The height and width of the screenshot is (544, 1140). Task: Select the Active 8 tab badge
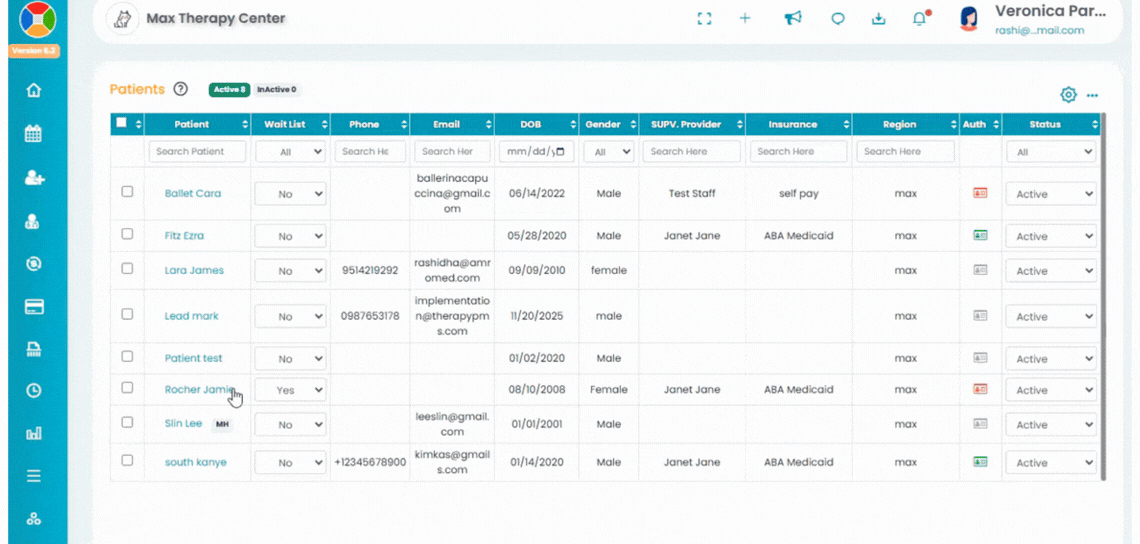230,89
